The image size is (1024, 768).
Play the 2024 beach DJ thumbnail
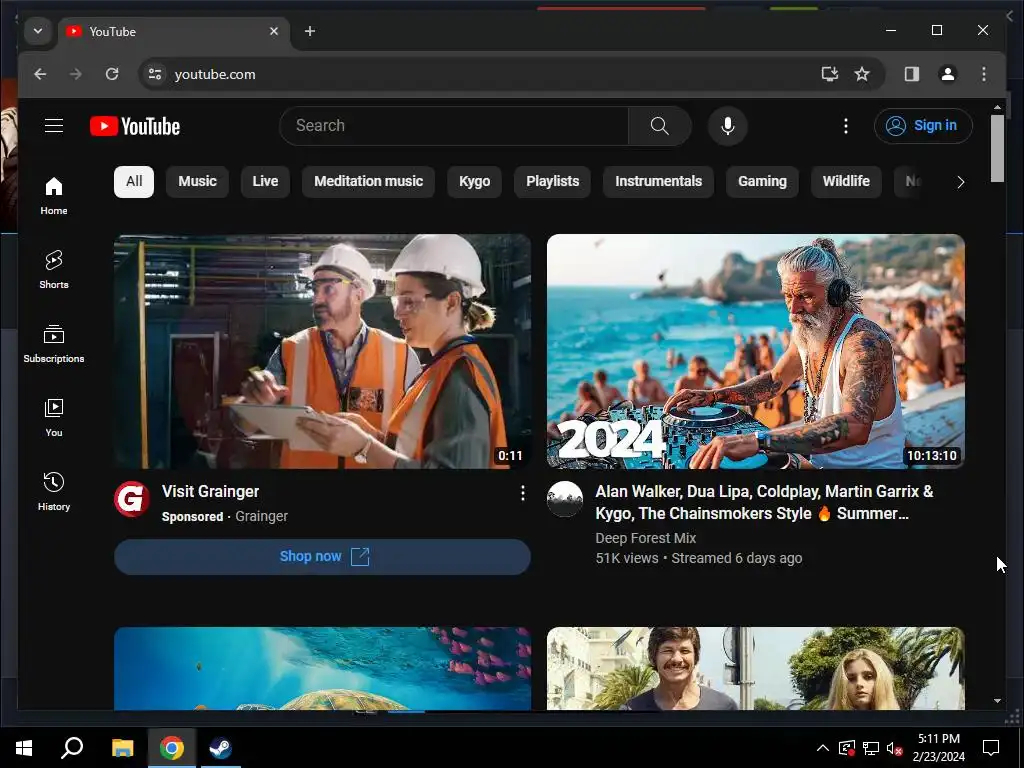pos(756,351)
